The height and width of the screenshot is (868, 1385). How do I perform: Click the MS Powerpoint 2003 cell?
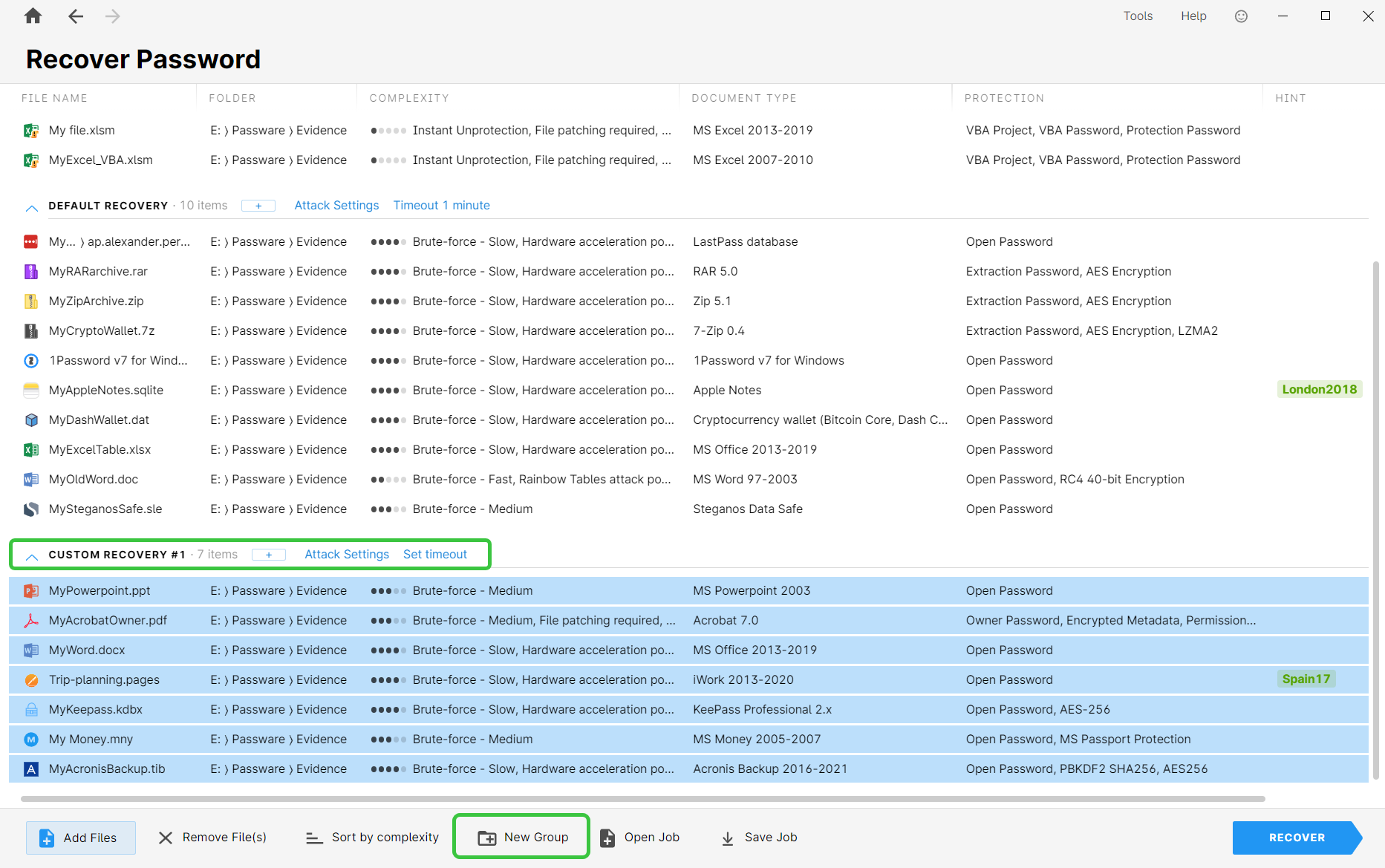752,591
